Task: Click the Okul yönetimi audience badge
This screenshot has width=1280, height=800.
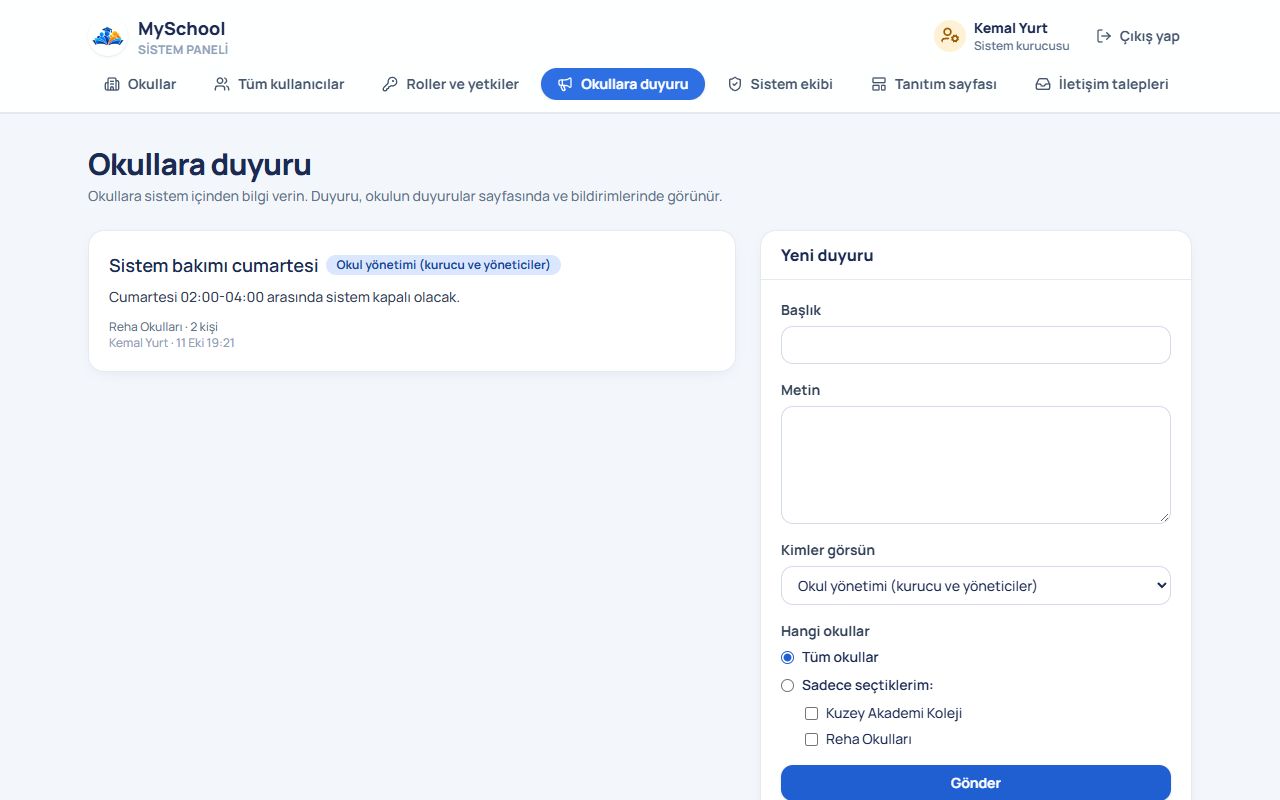Action: coord(443,265)
